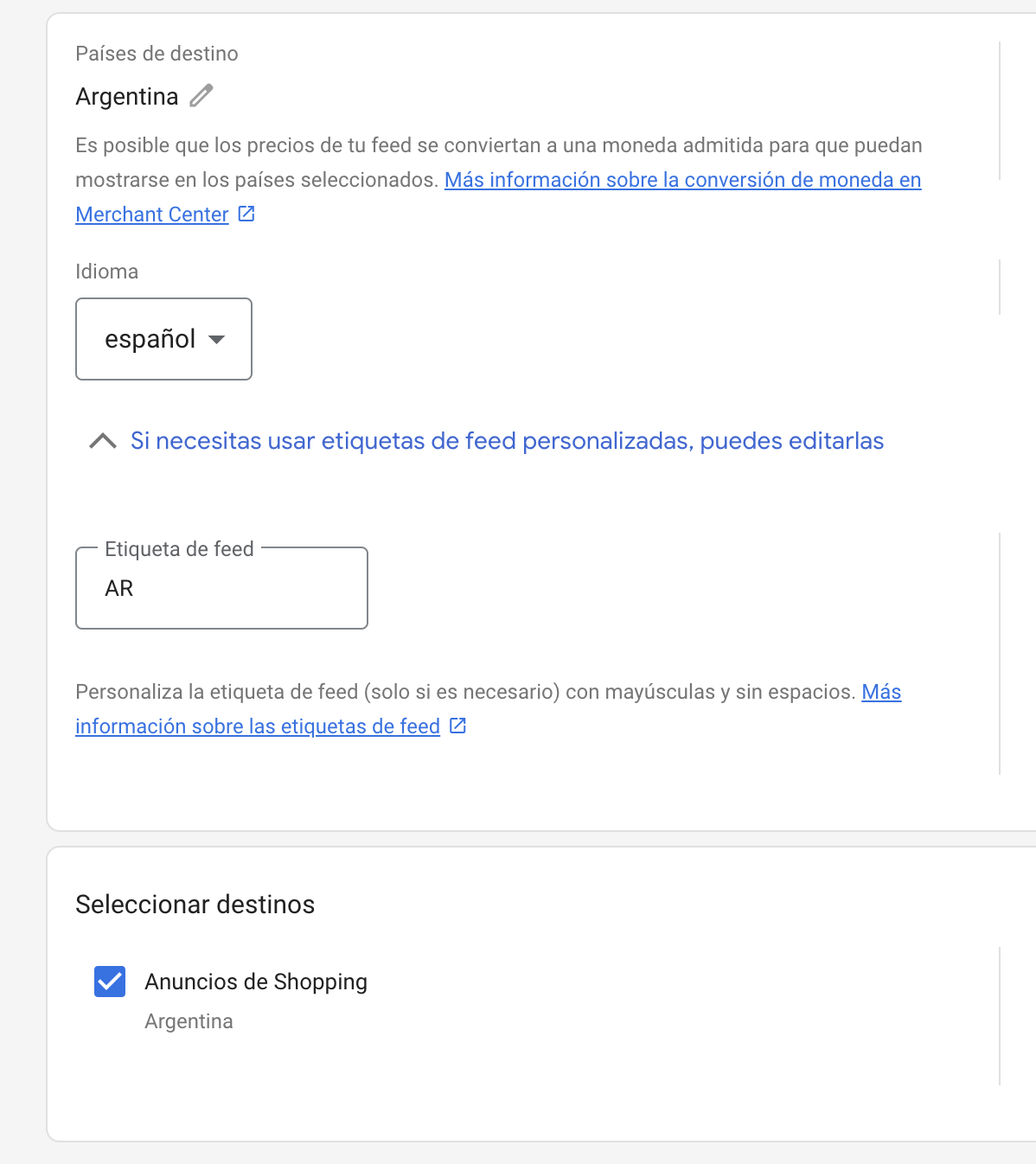Click external link icon after etiquetas de feed
Image resolution: width=1036 pixels, height=1164 pixels.
[458, 726]
